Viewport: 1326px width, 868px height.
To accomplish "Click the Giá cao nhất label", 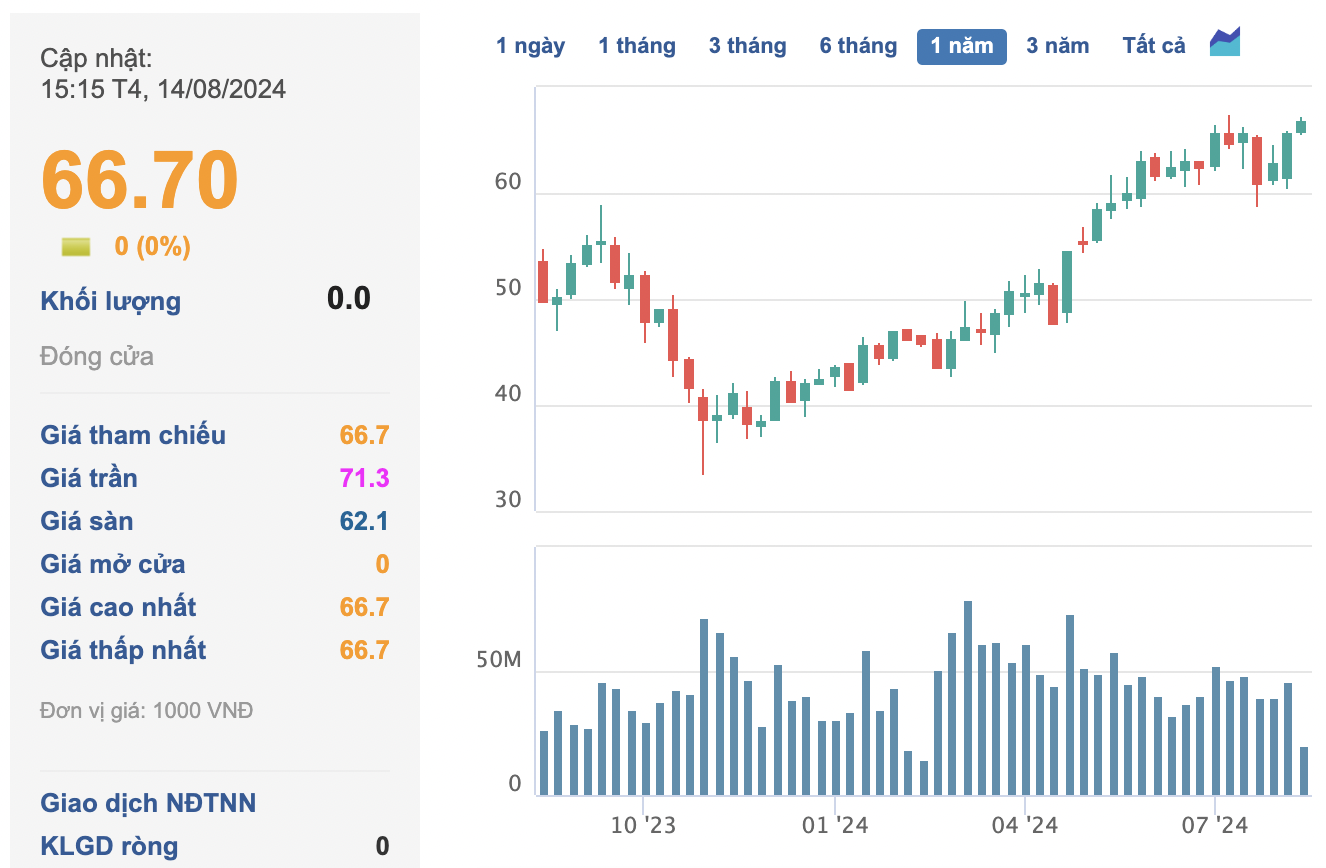I will [118, 607].
